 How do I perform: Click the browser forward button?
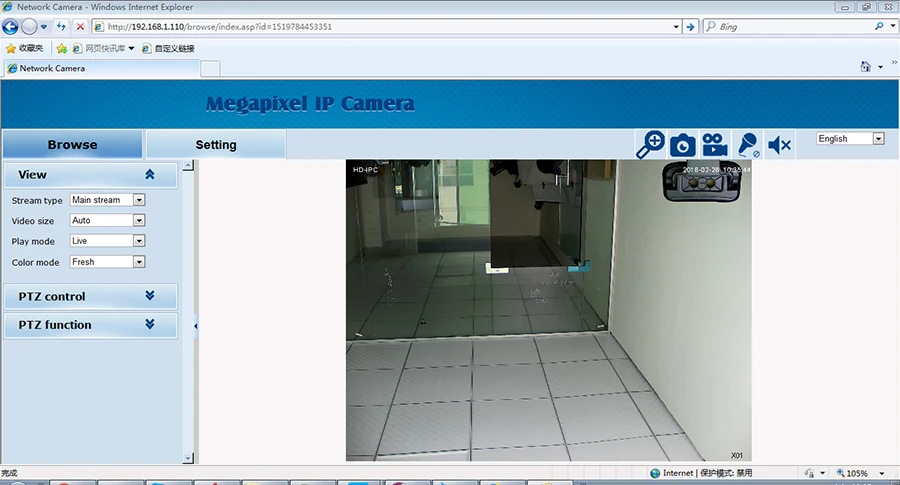pos(29,26)
